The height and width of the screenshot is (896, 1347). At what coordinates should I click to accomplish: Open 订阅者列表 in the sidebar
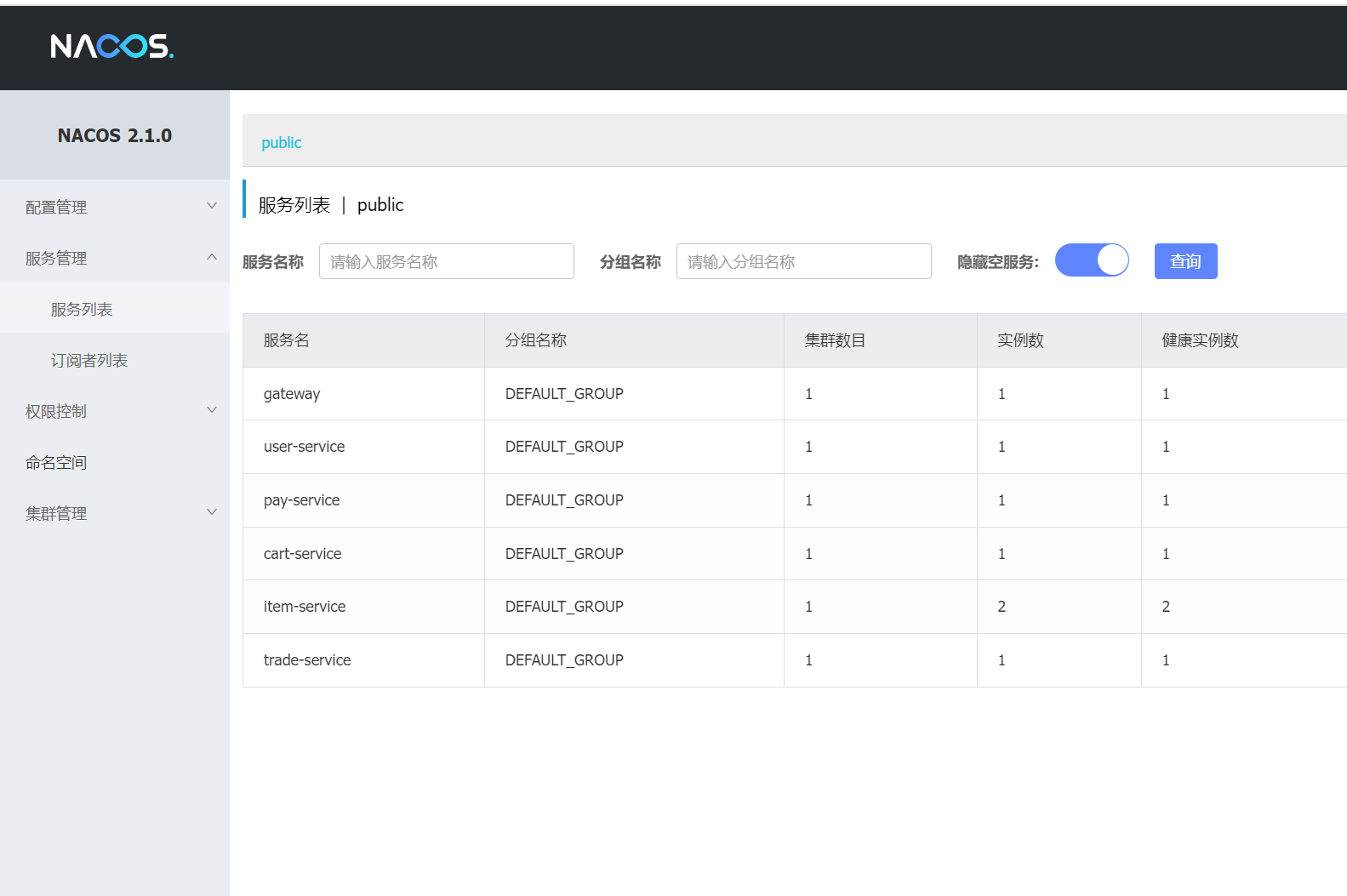point(89,360)
